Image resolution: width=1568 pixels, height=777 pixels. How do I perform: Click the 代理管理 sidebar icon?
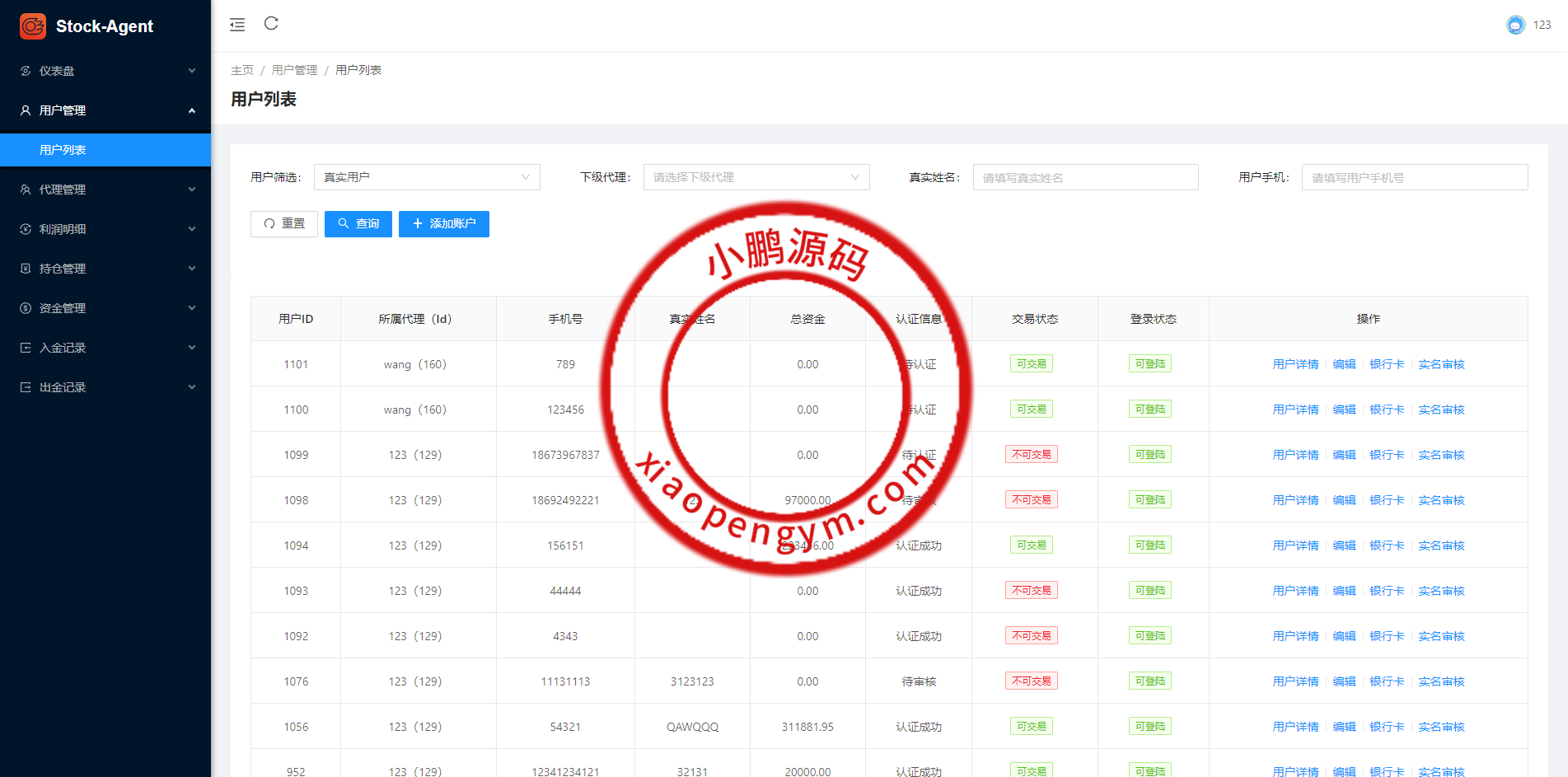pyautogui.click(x=26, y=190)
